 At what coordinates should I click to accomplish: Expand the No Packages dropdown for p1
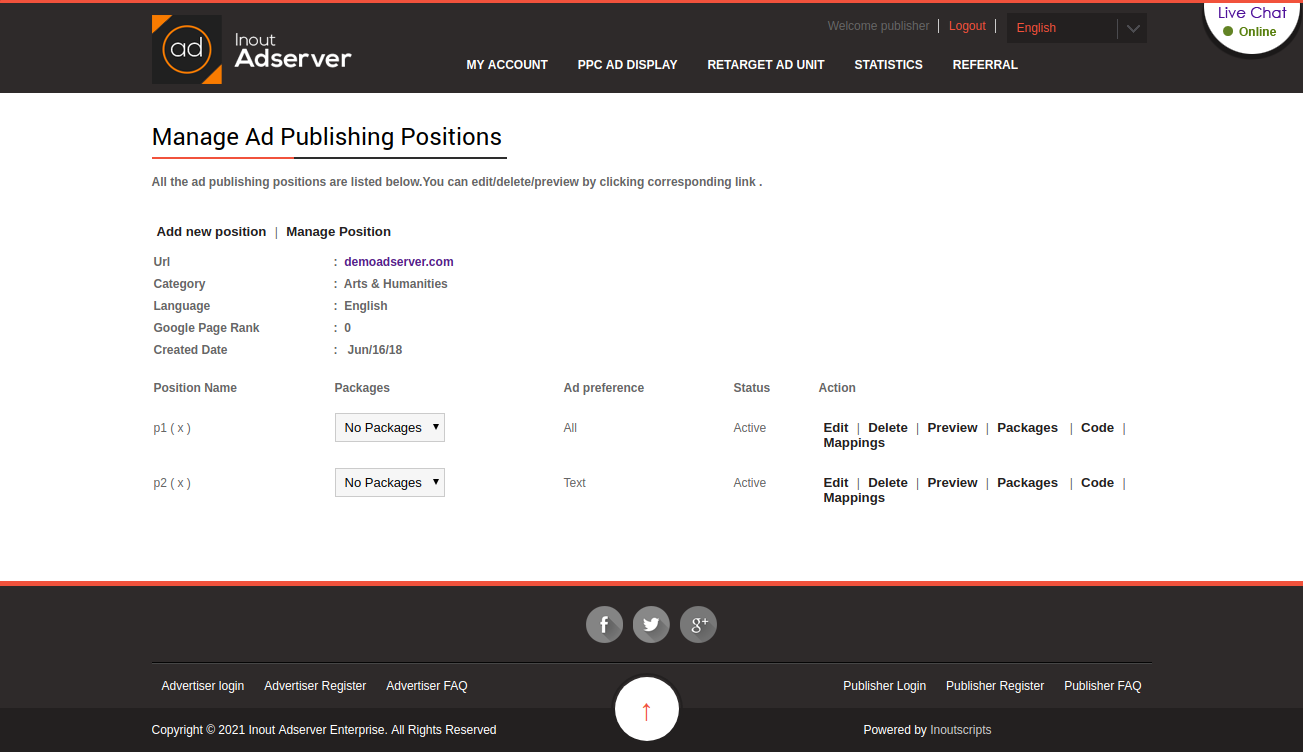click(x=389, y=427)
